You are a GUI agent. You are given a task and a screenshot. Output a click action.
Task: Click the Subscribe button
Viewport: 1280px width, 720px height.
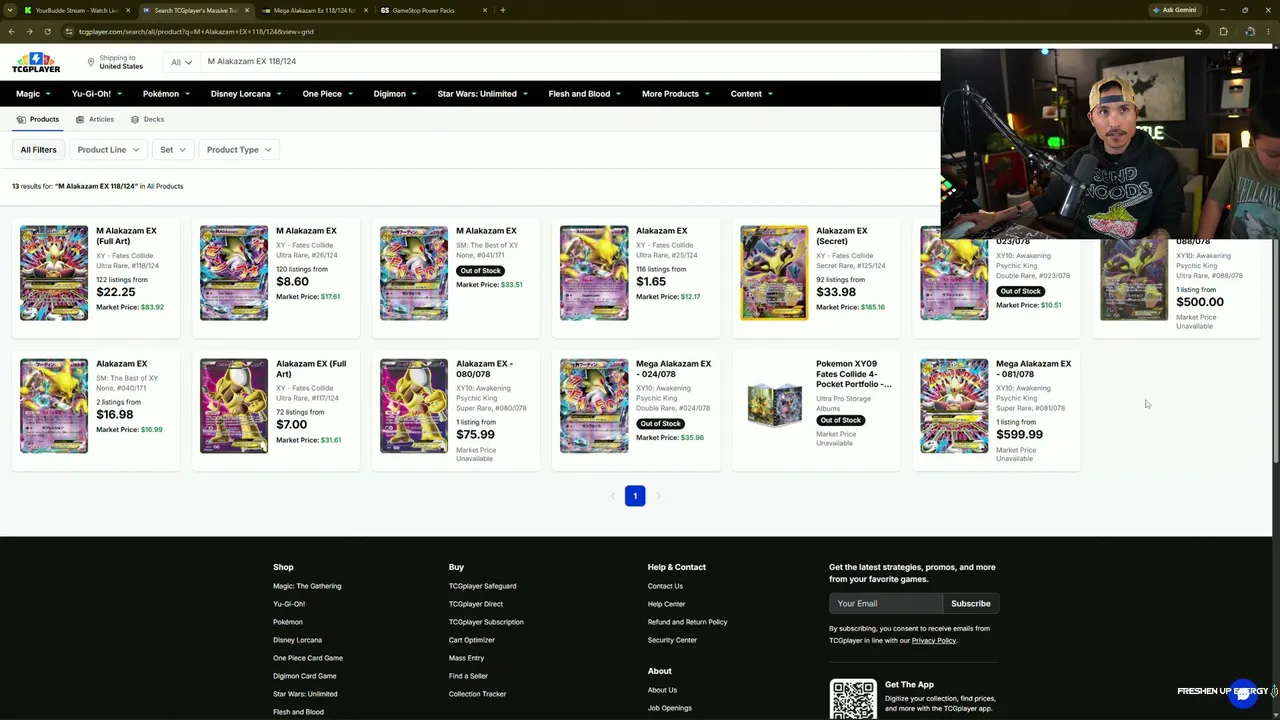971,604
